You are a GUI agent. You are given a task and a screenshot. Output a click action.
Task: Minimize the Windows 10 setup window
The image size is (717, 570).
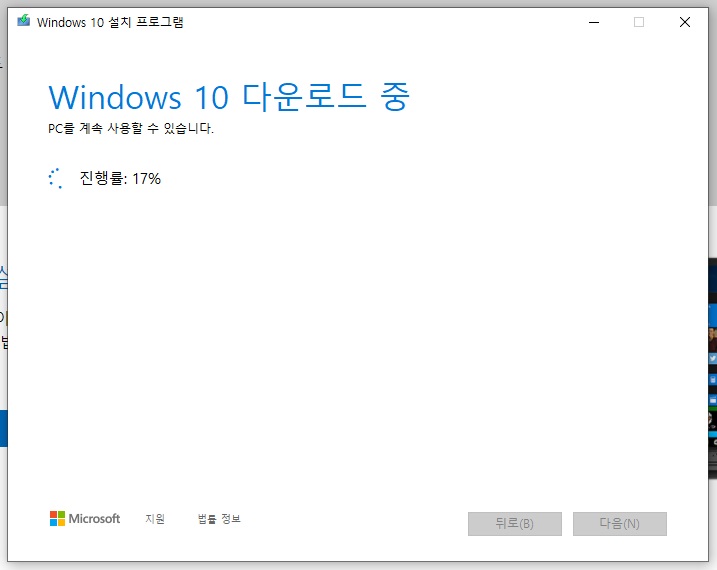pos(594,22)
